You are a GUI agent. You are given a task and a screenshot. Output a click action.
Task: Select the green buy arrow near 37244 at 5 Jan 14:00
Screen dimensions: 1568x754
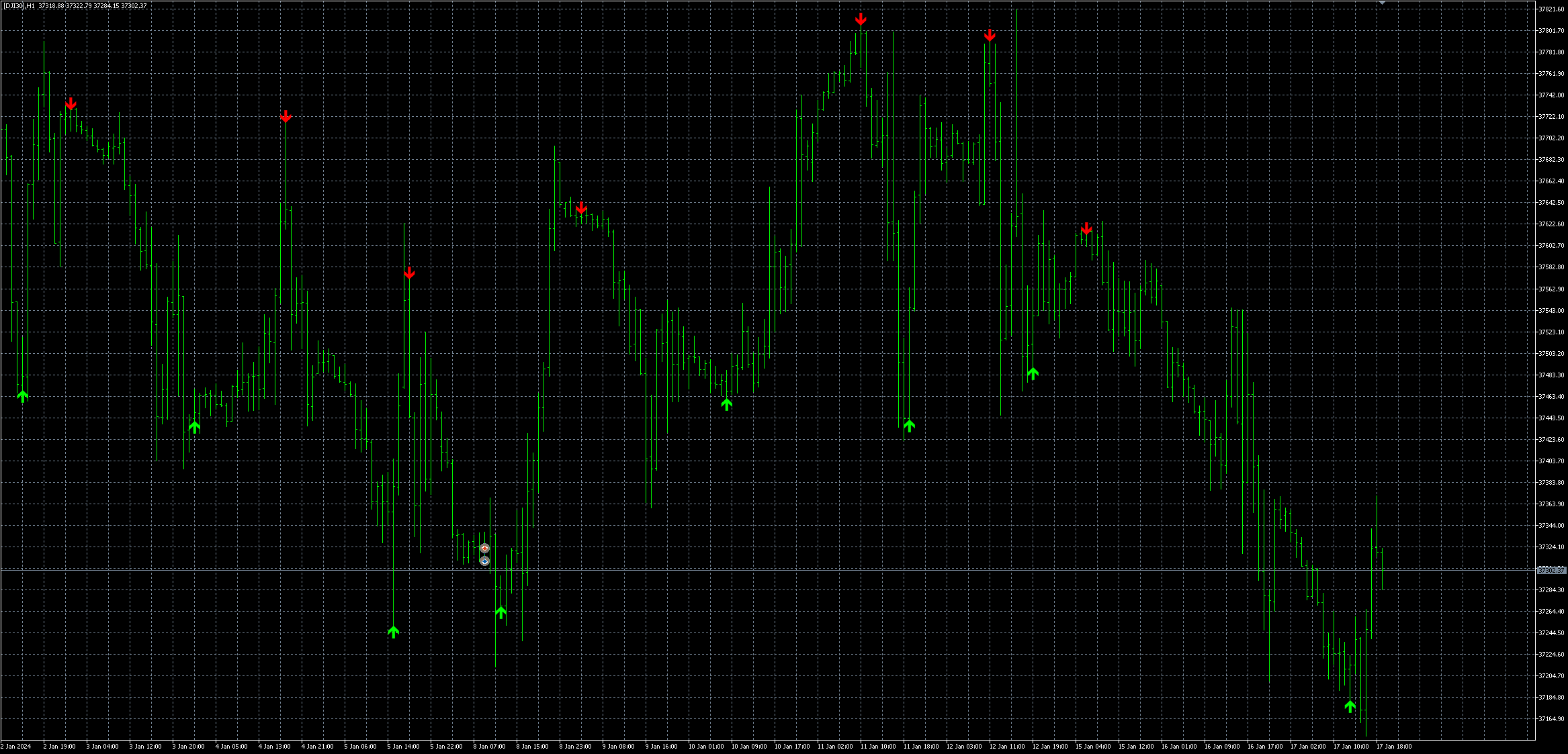pos(394,632)
